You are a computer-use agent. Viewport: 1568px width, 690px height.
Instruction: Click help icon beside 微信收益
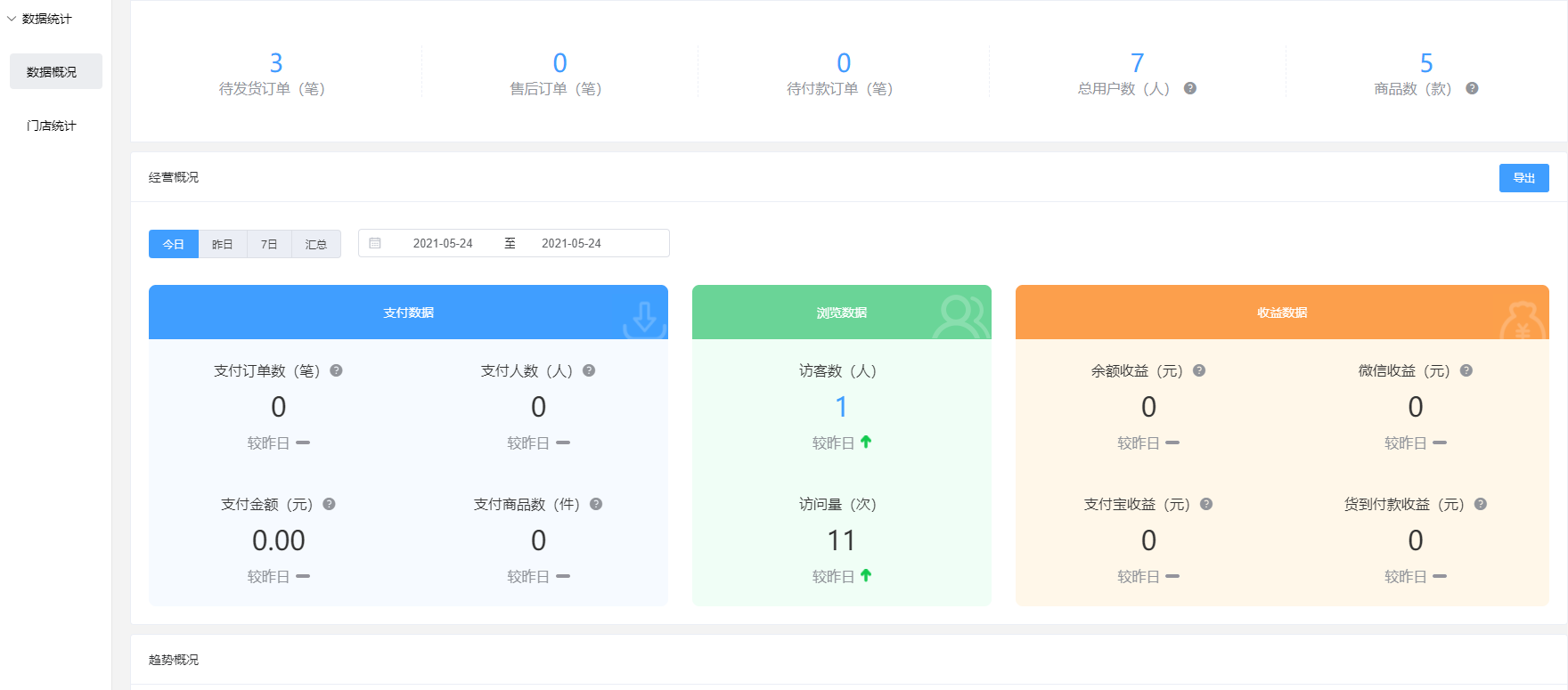coord(1466,370)
